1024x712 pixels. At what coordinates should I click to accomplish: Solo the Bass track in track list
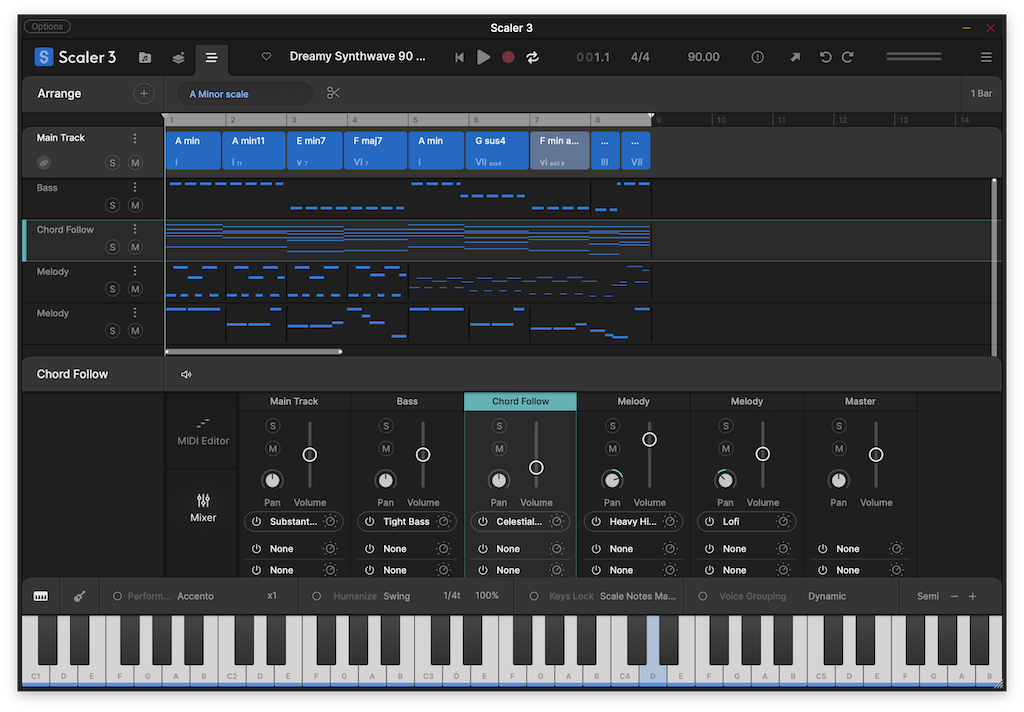click(112, 205)
